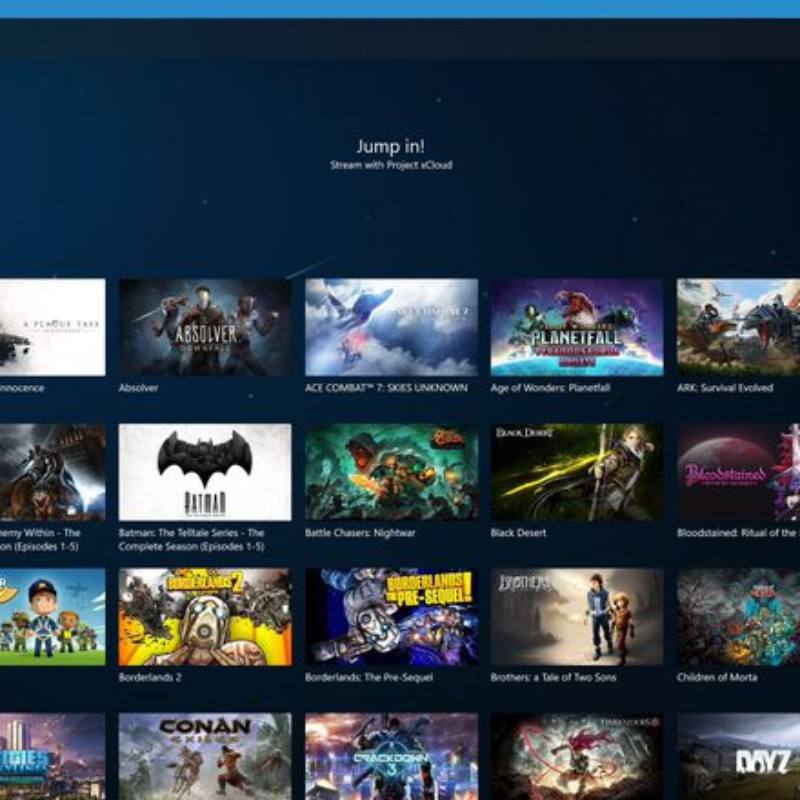Click the 'ARK: Survival Evolved' label
800x800 pixels.
[725, 388]
